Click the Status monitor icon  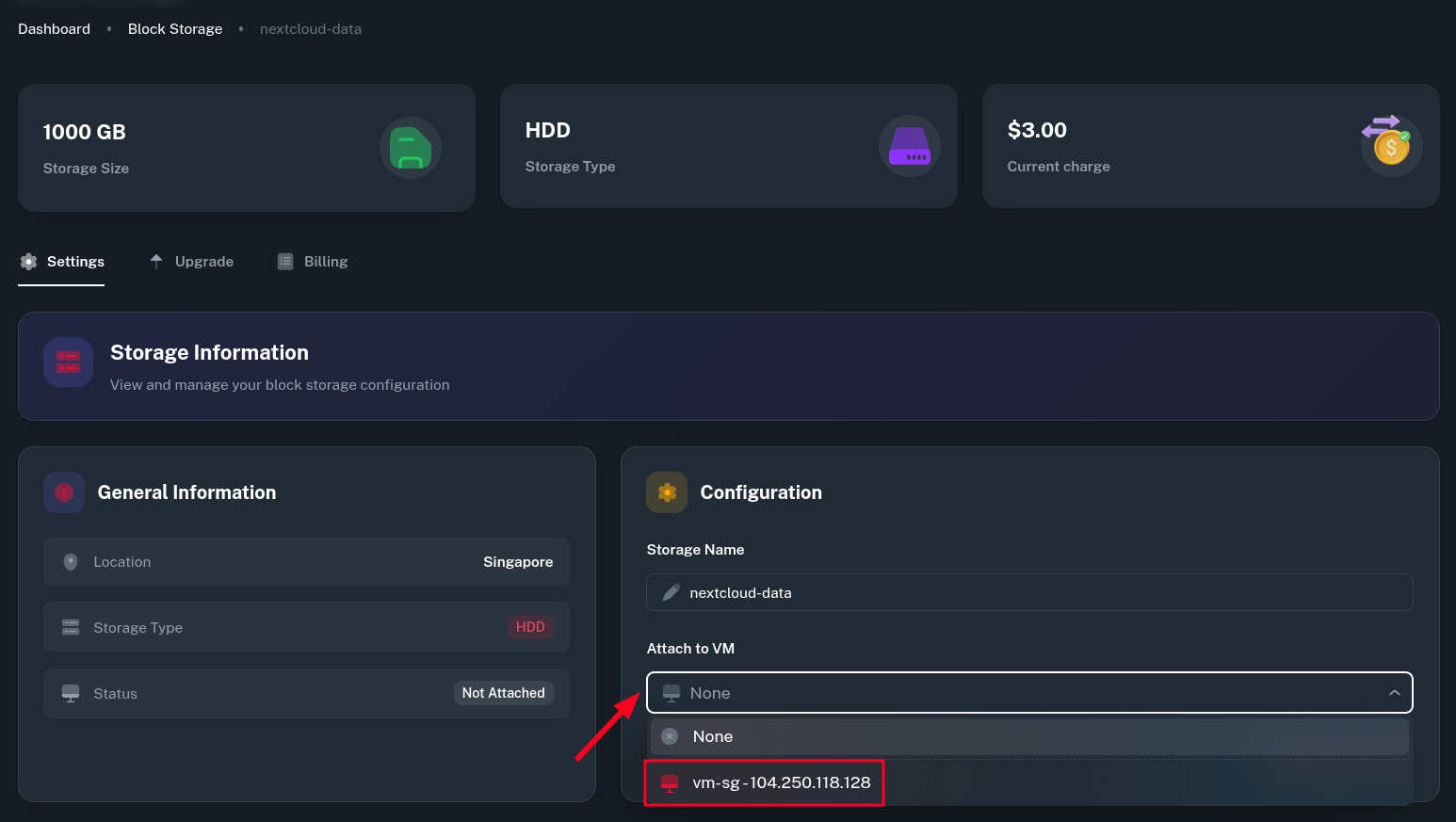(71, 694)
